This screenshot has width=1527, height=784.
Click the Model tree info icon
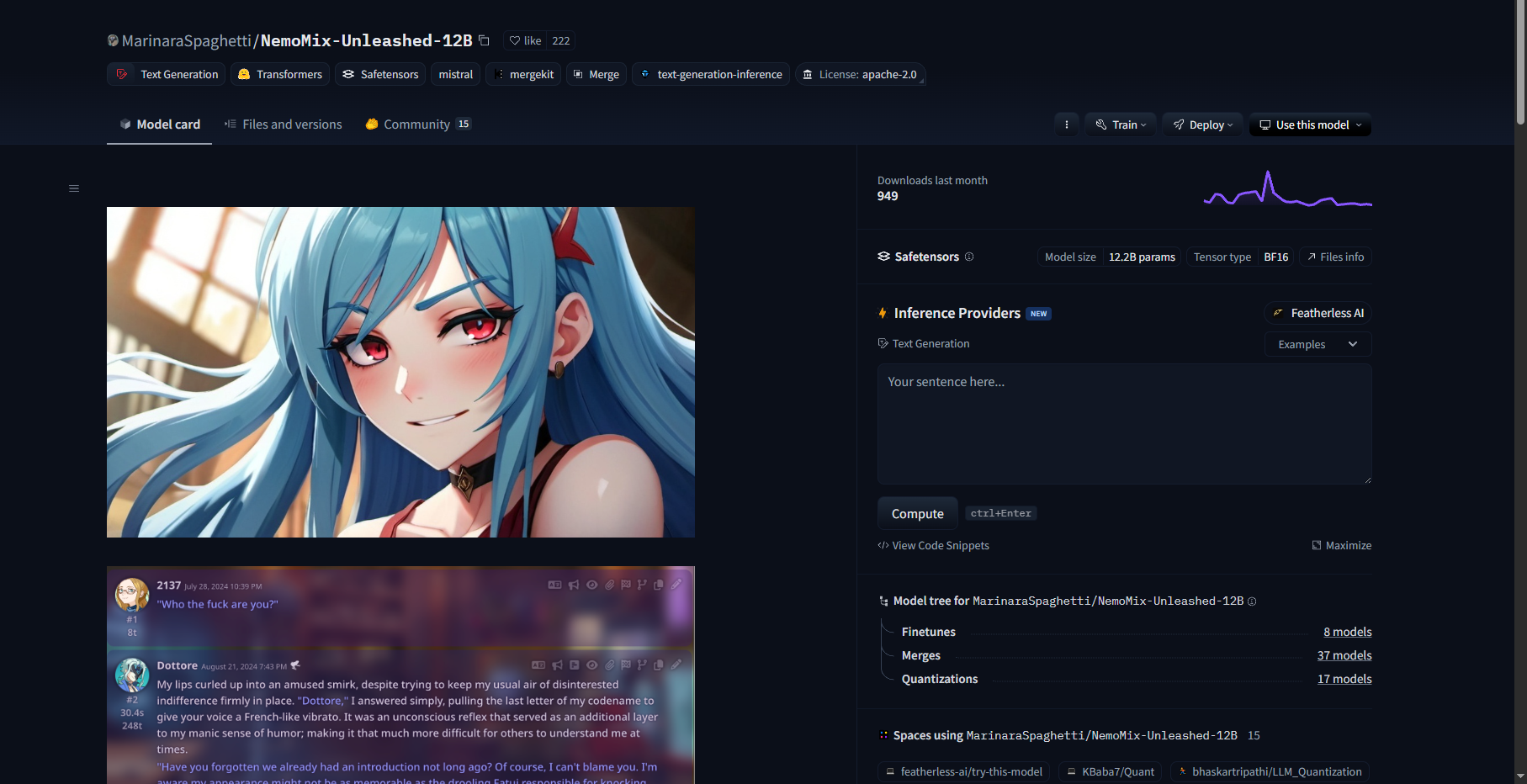click(x=1252, y=601)
